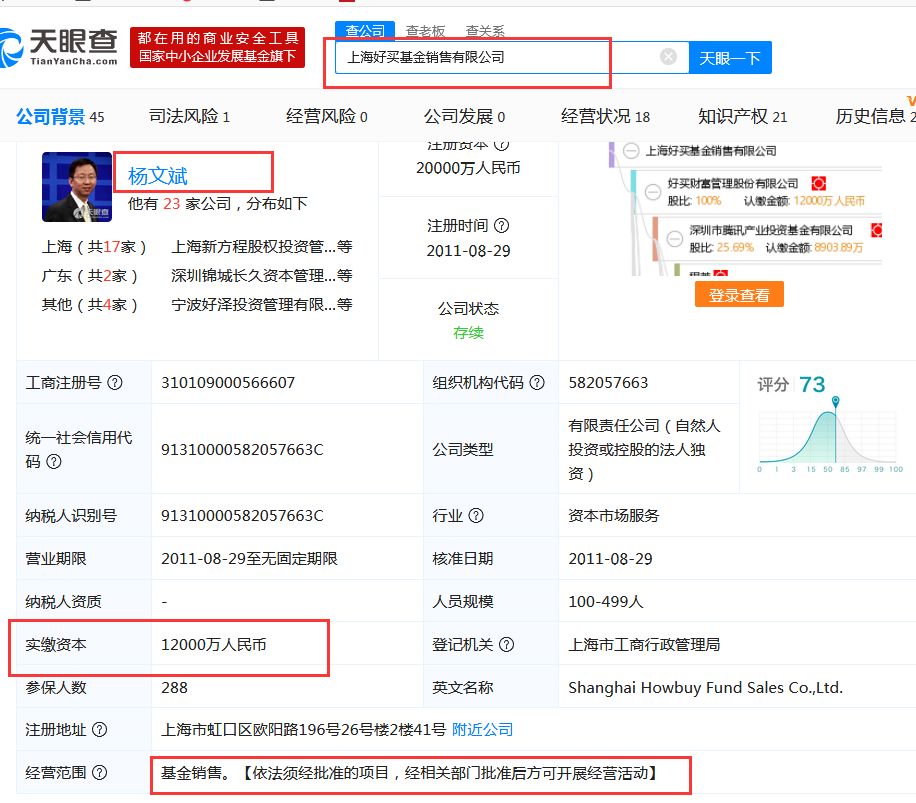Open 深圳锦城长久资本管理 company link
This screenshot has height=803, width=916.
point(262,276)
